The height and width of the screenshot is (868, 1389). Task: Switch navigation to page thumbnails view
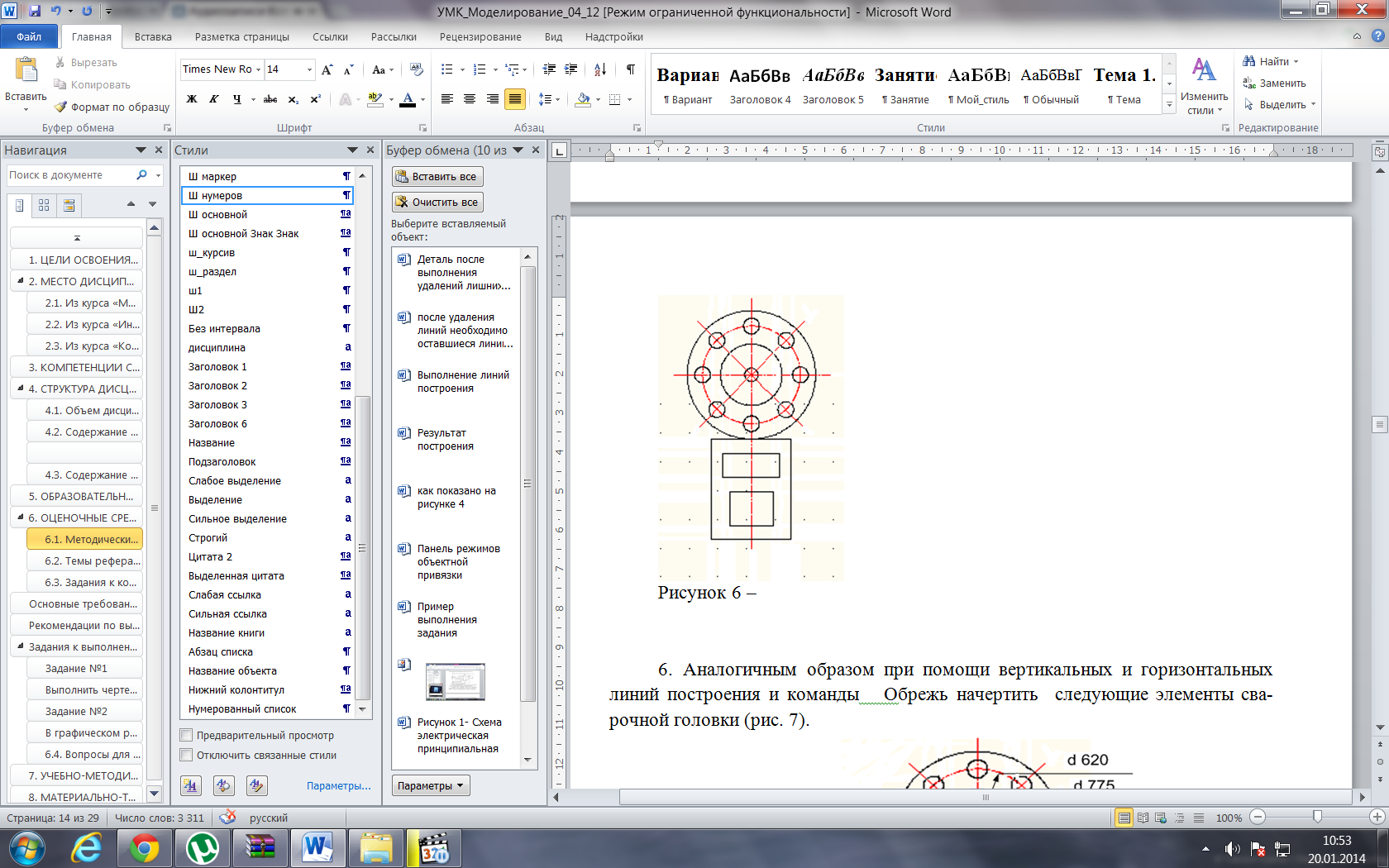tap(44, 205)
